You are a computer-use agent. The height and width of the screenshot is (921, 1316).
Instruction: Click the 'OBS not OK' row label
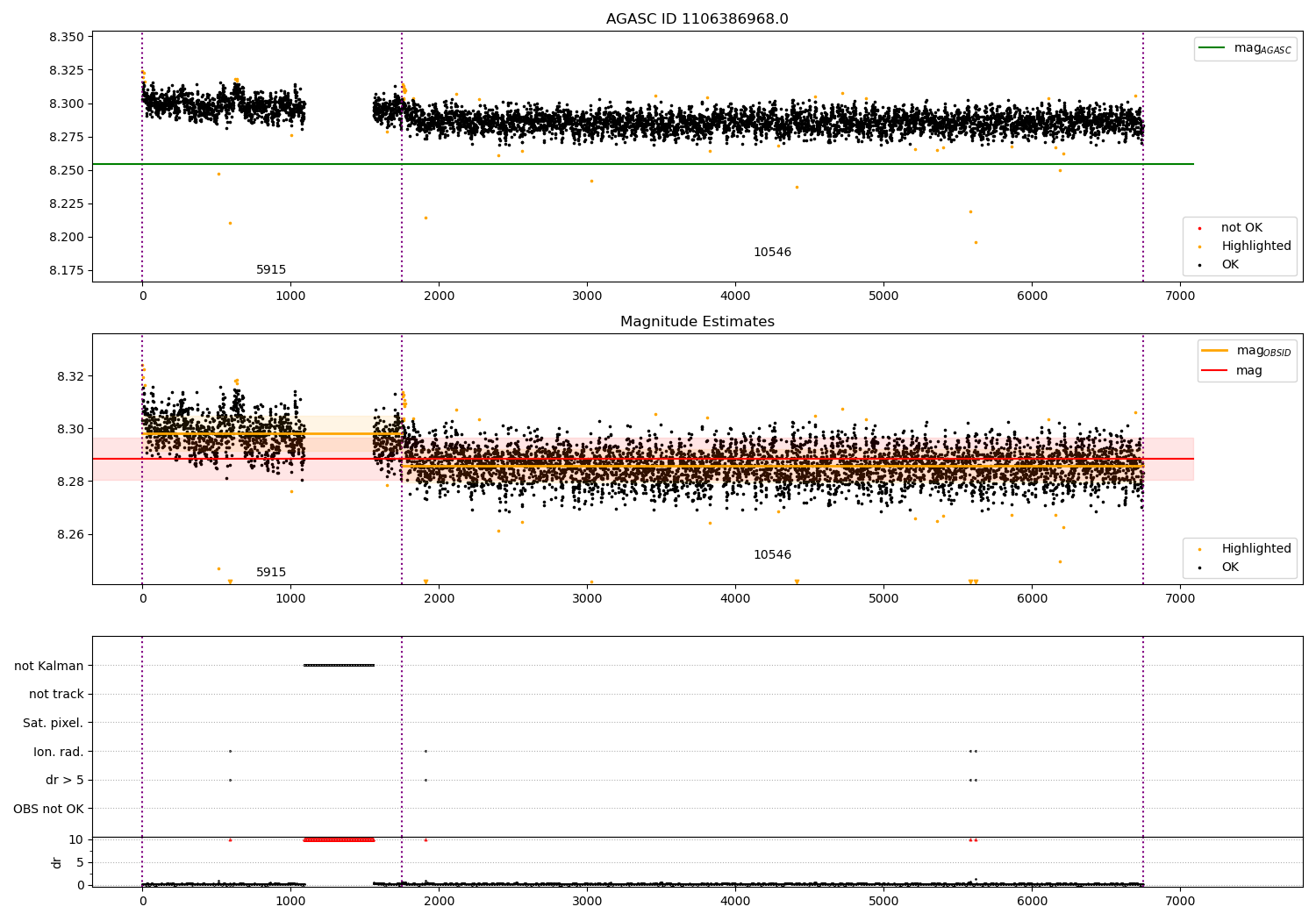pos(49,810)
